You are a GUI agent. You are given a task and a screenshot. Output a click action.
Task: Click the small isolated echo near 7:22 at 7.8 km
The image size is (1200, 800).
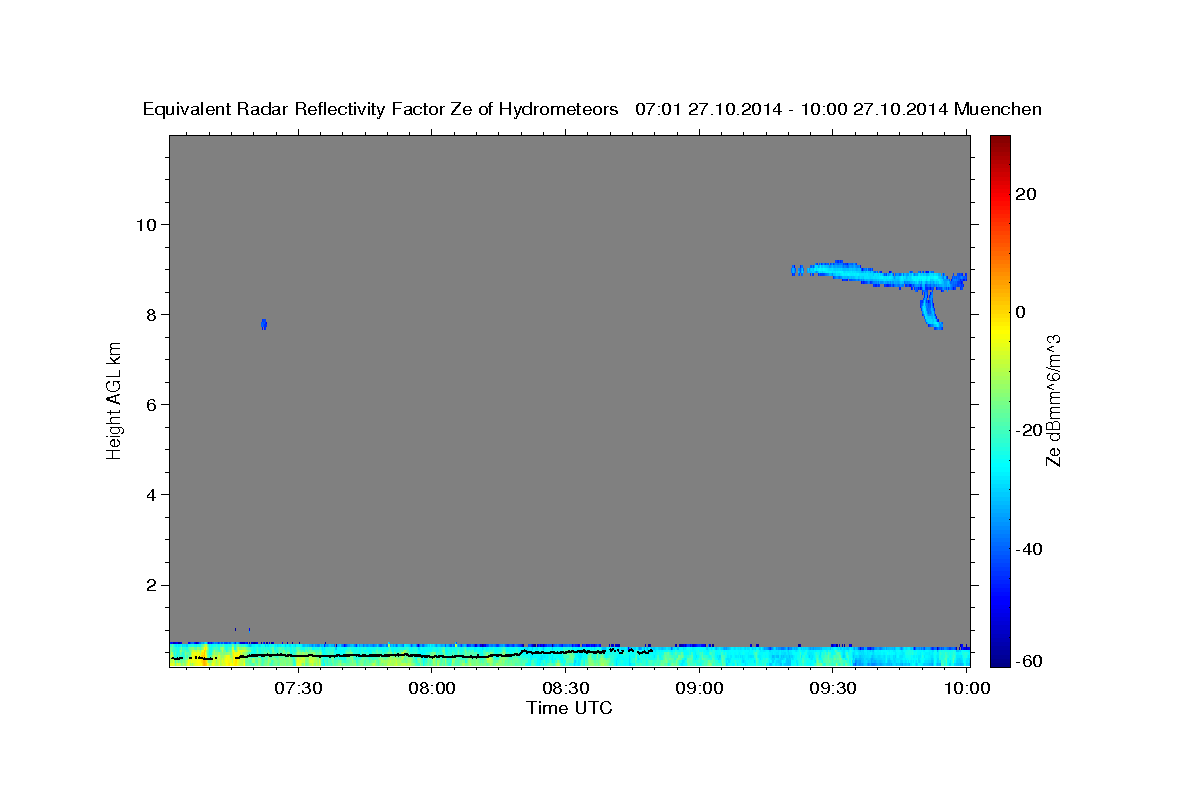[x=264, y=324]
